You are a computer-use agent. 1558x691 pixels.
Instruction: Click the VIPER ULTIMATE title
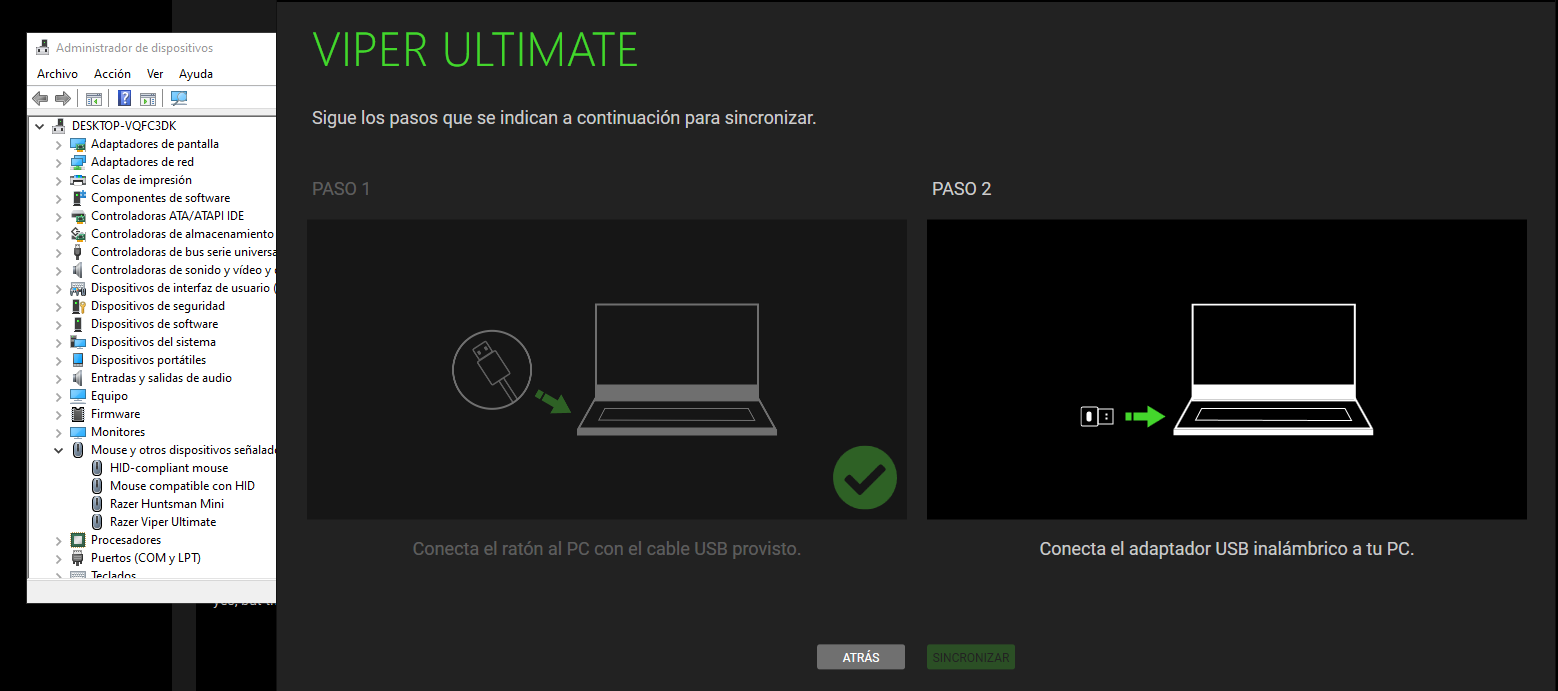pos(476,49)
